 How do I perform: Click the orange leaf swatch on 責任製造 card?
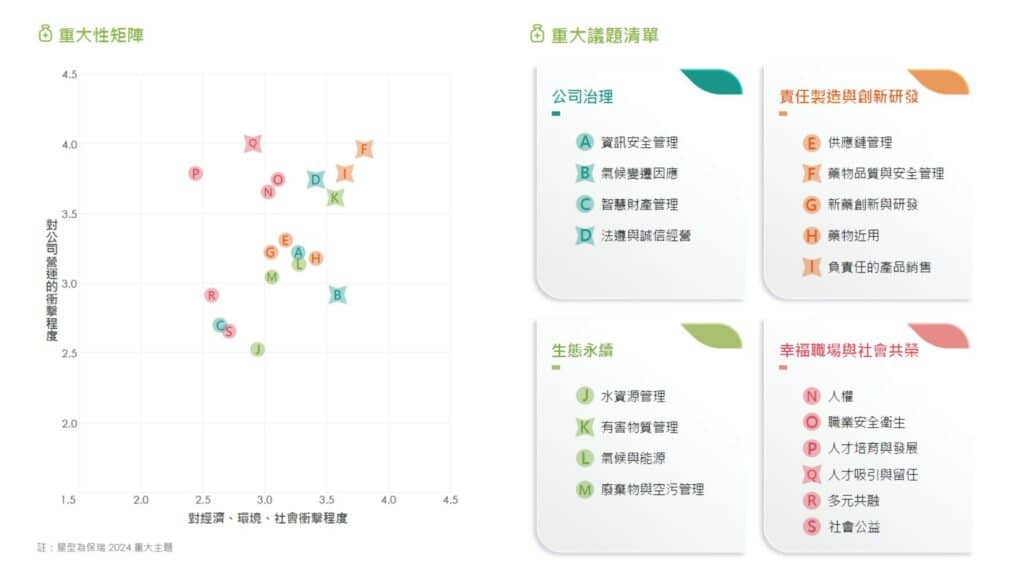coord(939,81)
